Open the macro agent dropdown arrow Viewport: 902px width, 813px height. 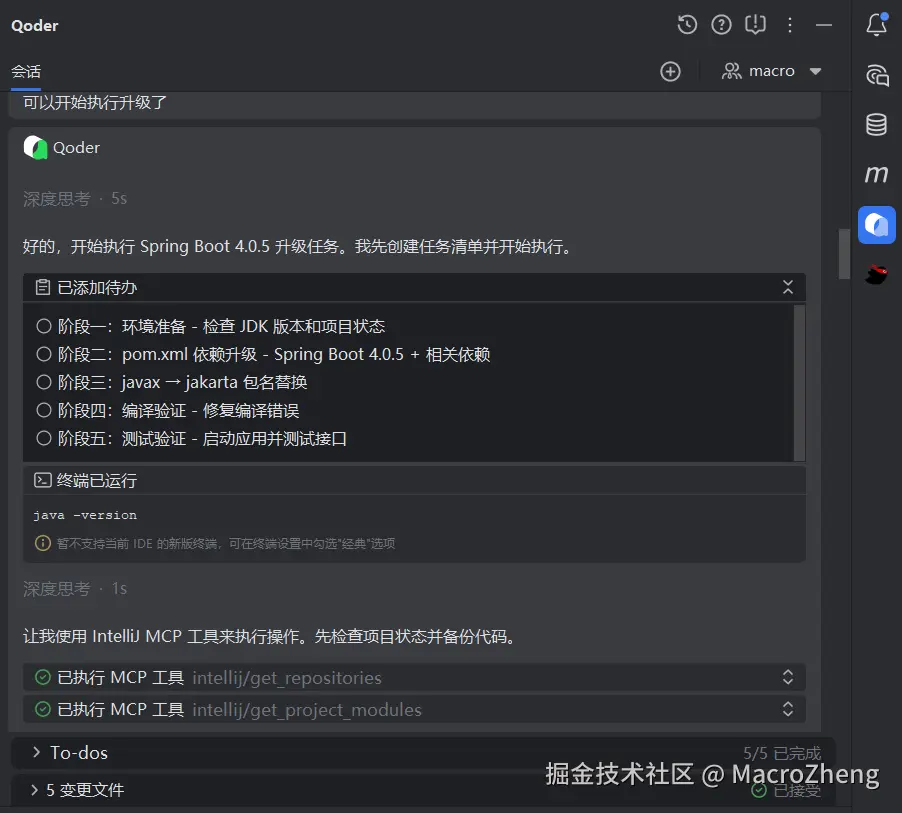(x=815, y=71)
